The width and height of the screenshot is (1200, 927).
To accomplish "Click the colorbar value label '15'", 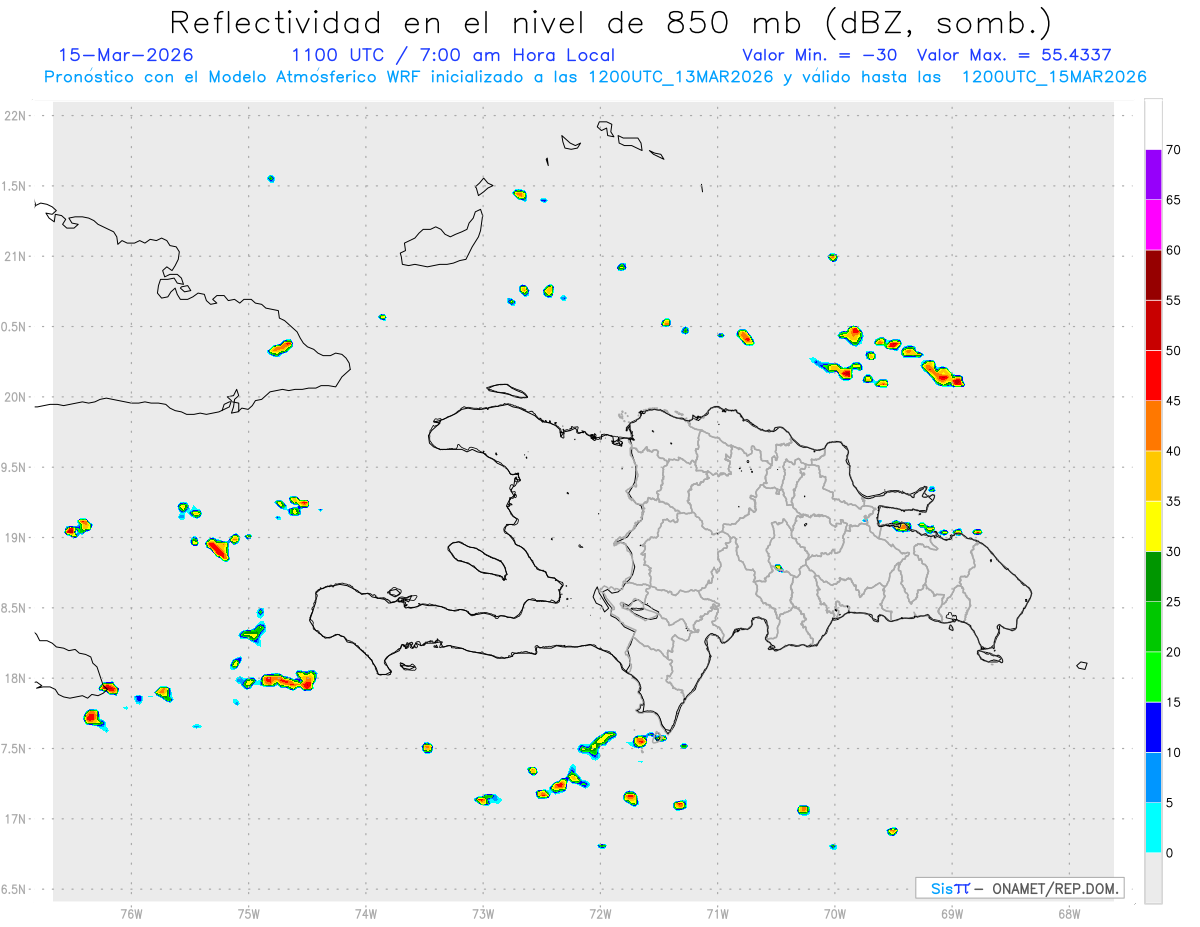I will (1174, 702).
